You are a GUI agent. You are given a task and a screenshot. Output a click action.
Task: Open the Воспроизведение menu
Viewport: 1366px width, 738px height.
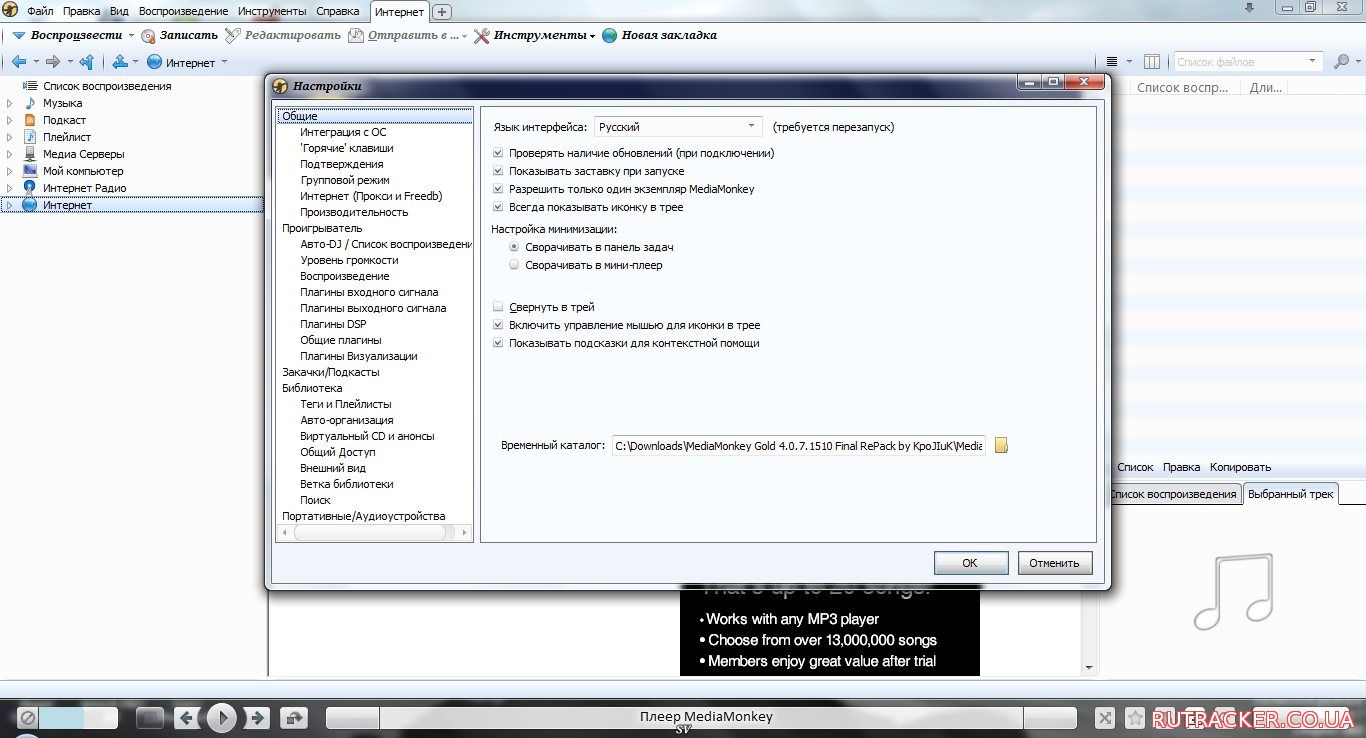[x=183, y=11]
